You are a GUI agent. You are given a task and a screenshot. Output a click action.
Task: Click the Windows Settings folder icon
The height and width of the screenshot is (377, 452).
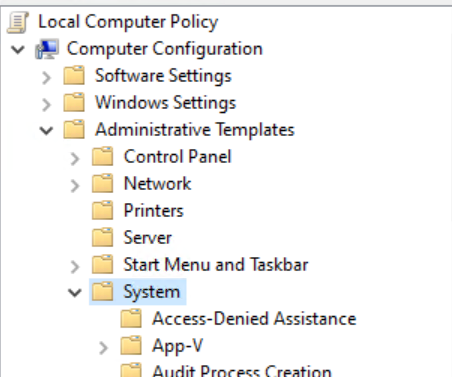[74, 102]
